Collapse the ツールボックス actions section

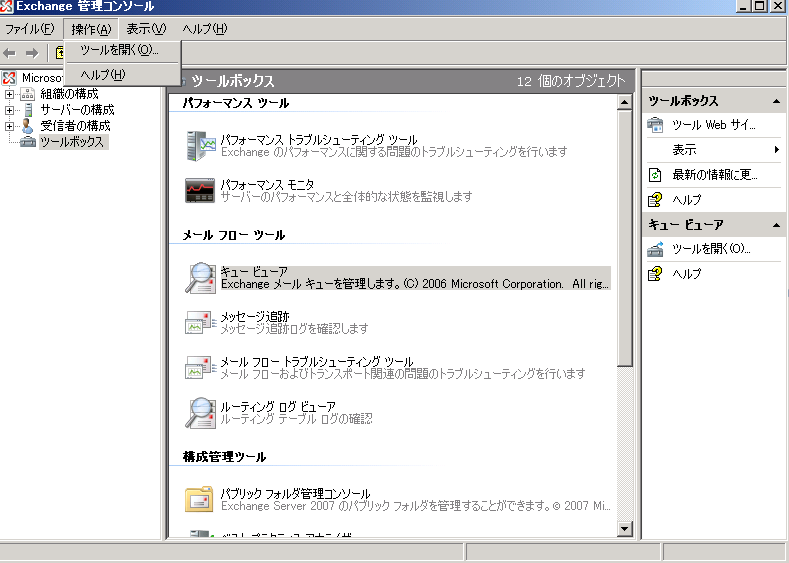point(776,101)
